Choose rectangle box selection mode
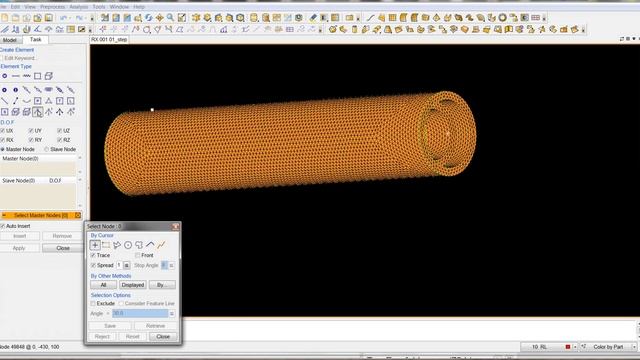Screen dimensions: 640x360 pyautogui.click(x=106, y=245)
